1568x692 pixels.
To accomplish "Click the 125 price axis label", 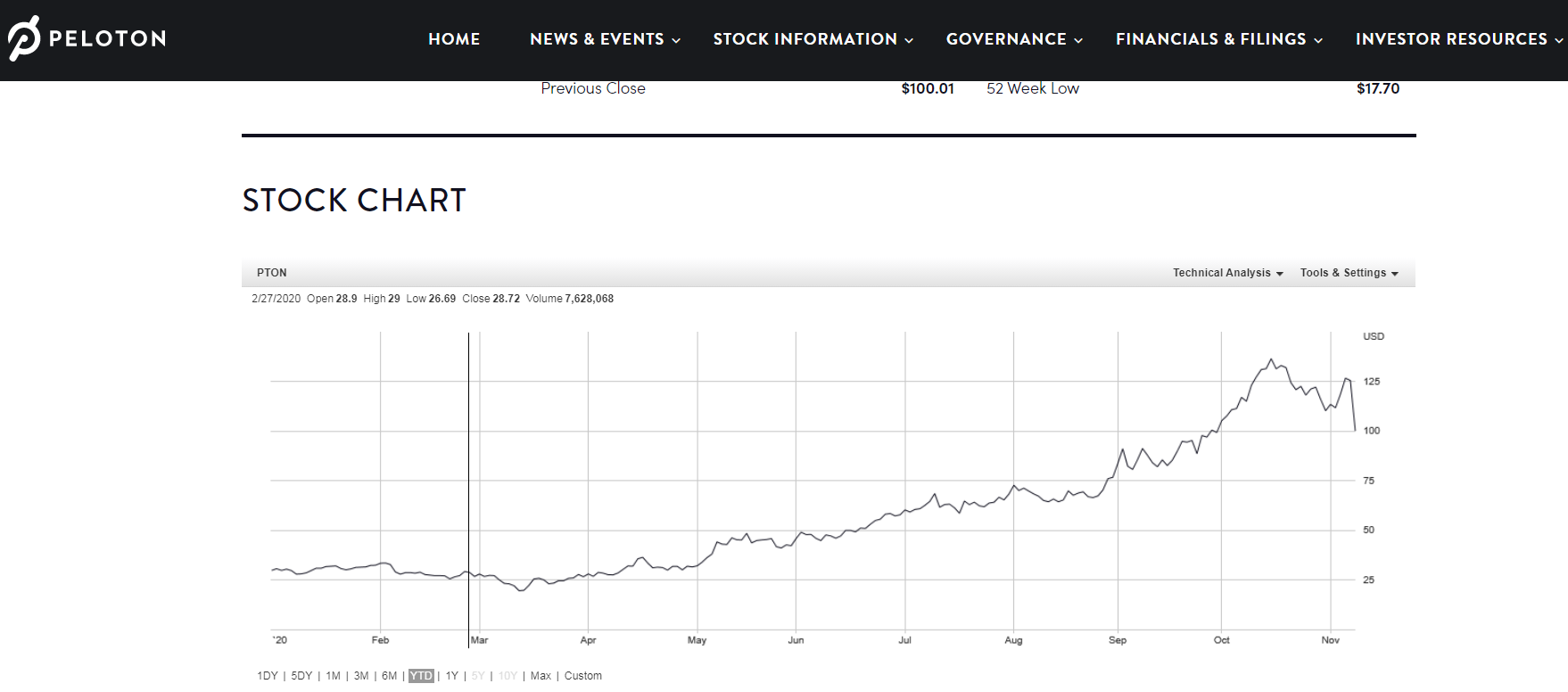I will point(1372,382).
